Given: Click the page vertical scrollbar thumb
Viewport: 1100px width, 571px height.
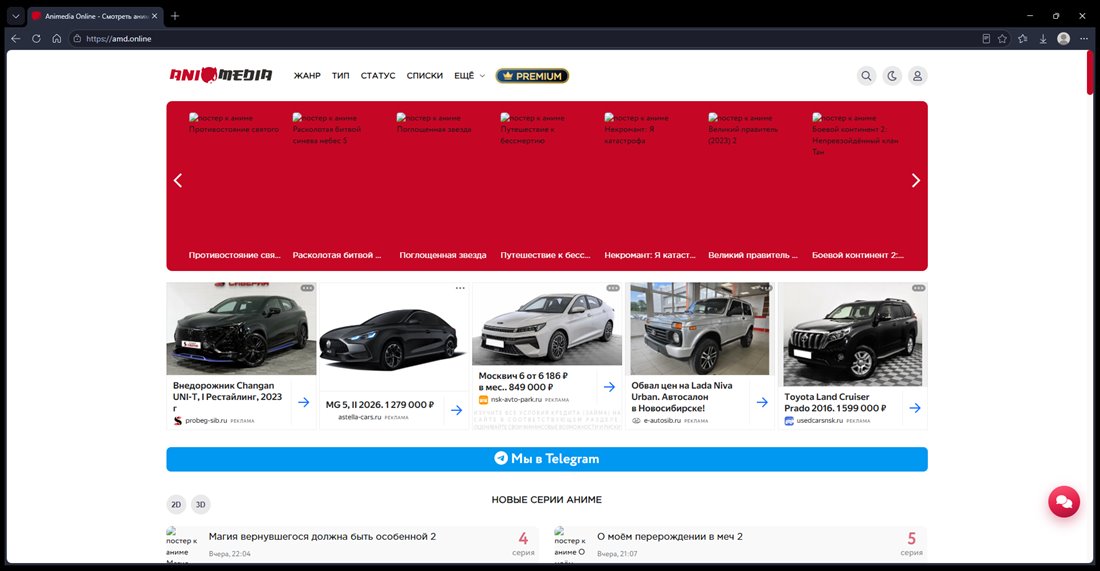Looking at the screenshot, I should point(1090,72).
